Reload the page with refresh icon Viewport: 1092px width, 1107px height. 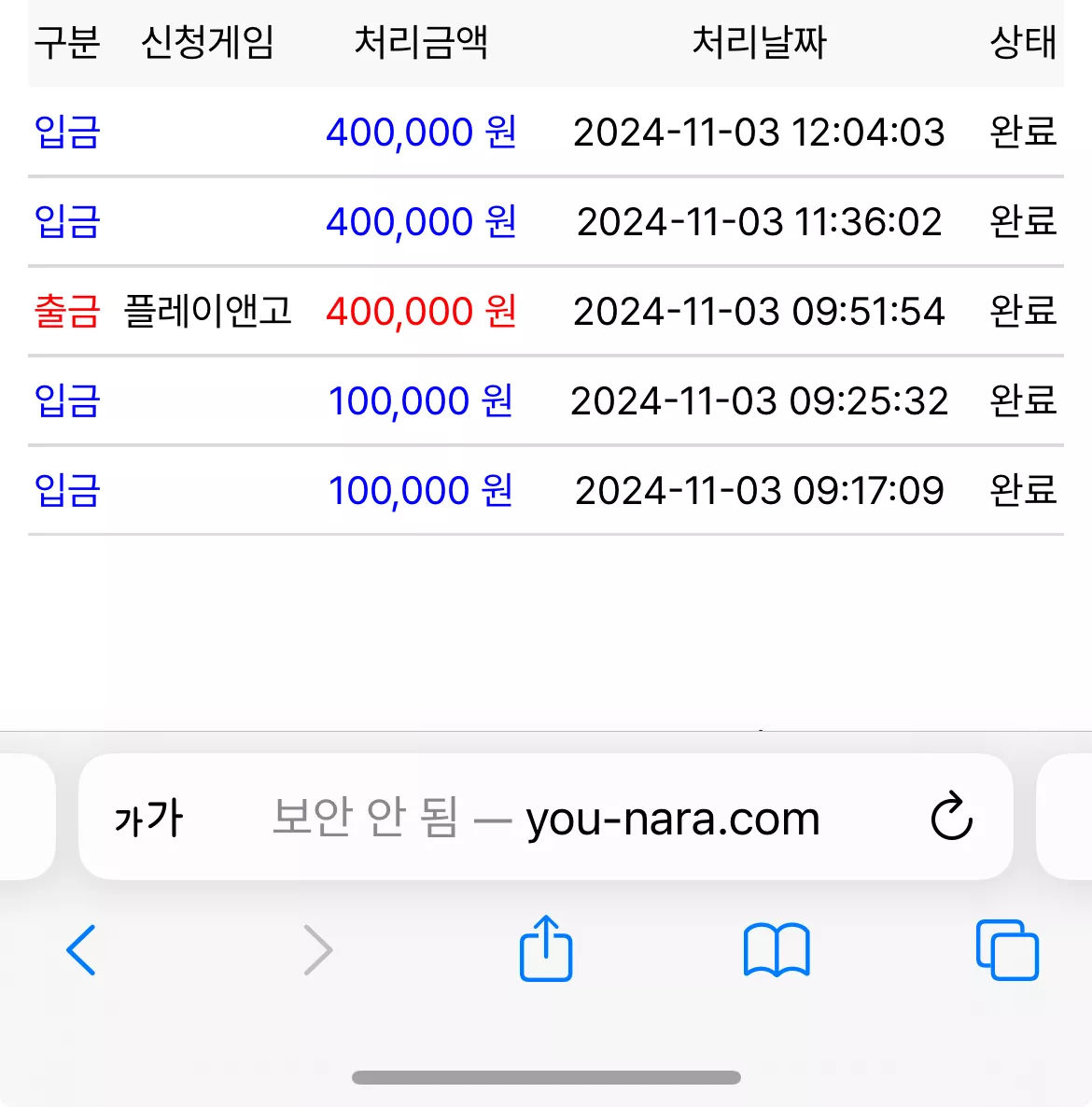pos(951,816)
